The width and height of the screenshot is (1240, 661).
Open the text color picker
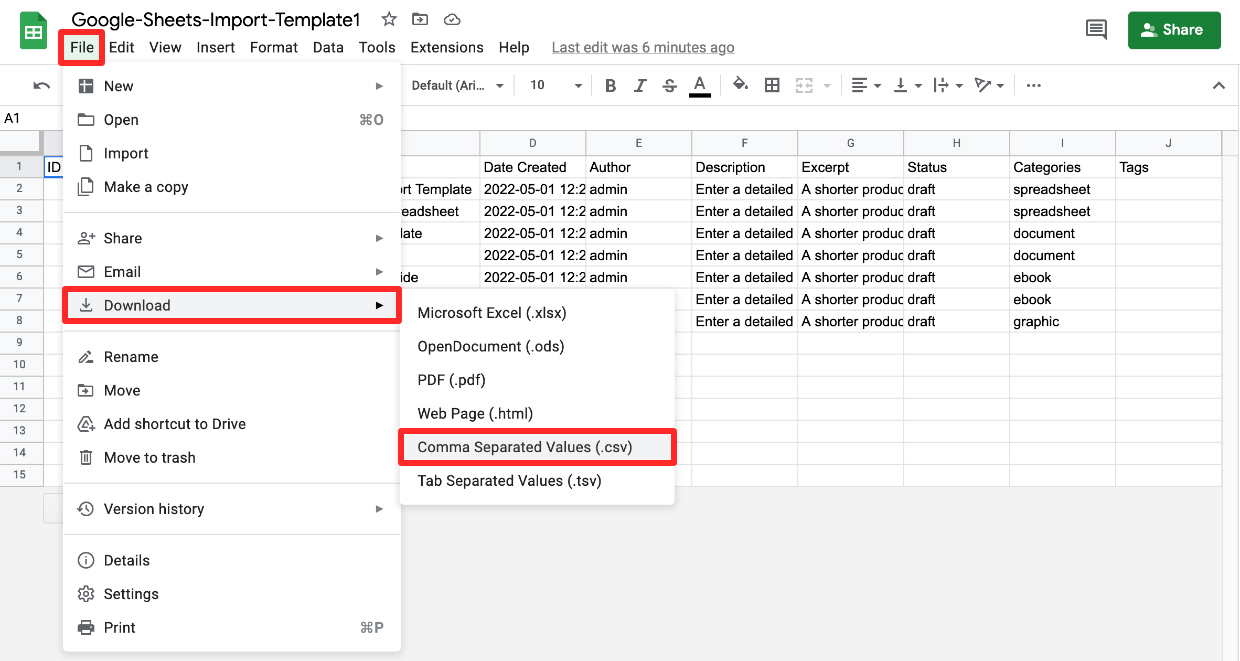(699, 85)
